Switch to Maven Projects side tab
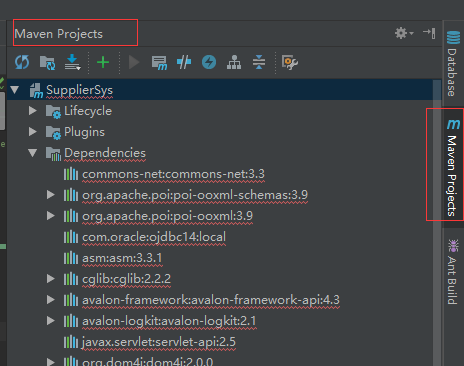 [453, 168]
